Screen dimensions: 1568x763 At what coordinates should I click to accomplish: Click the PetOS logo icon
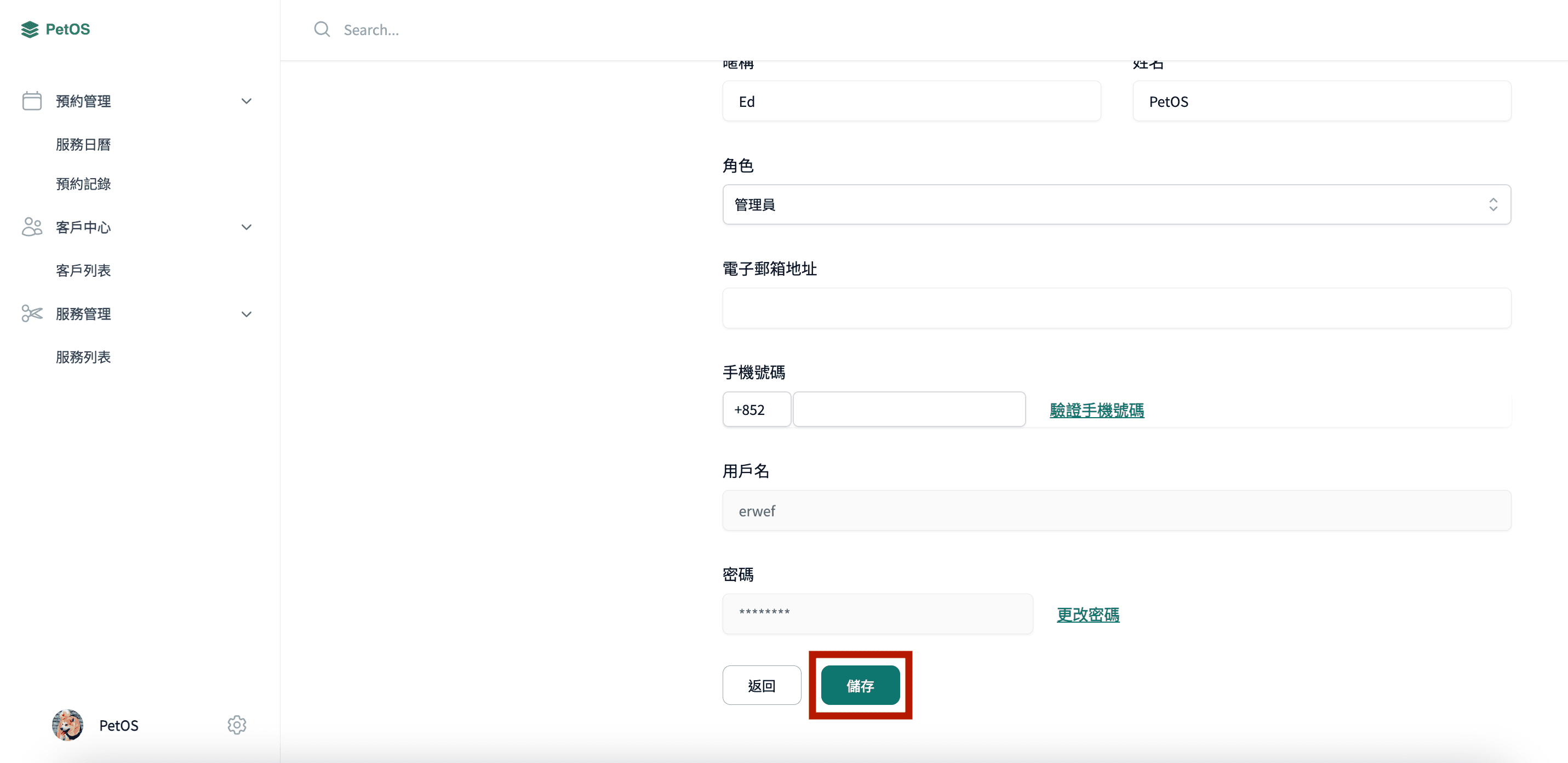pos(30,29)
